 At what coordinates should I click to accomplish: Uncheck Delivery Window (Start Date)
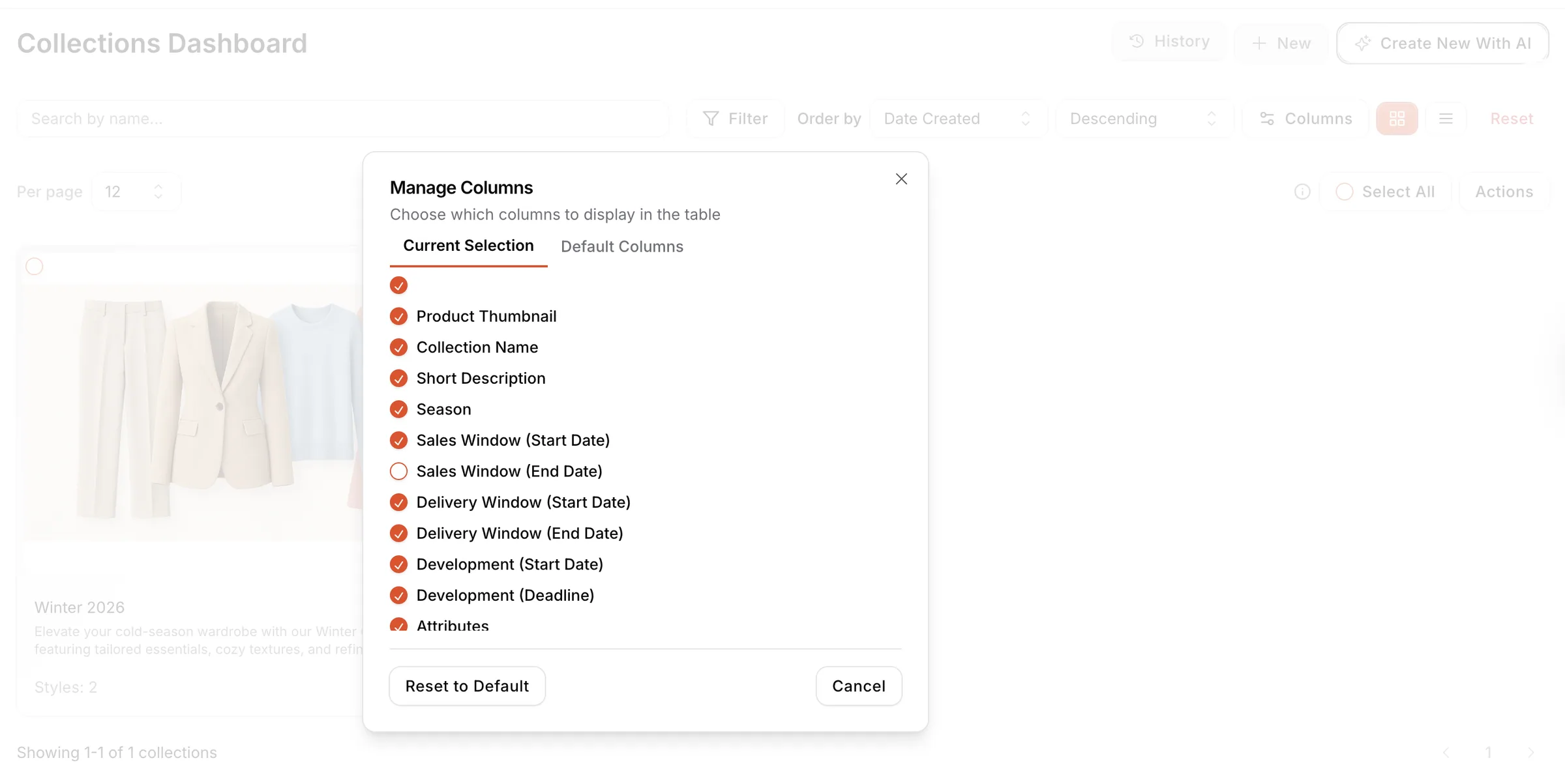(398, 502)
